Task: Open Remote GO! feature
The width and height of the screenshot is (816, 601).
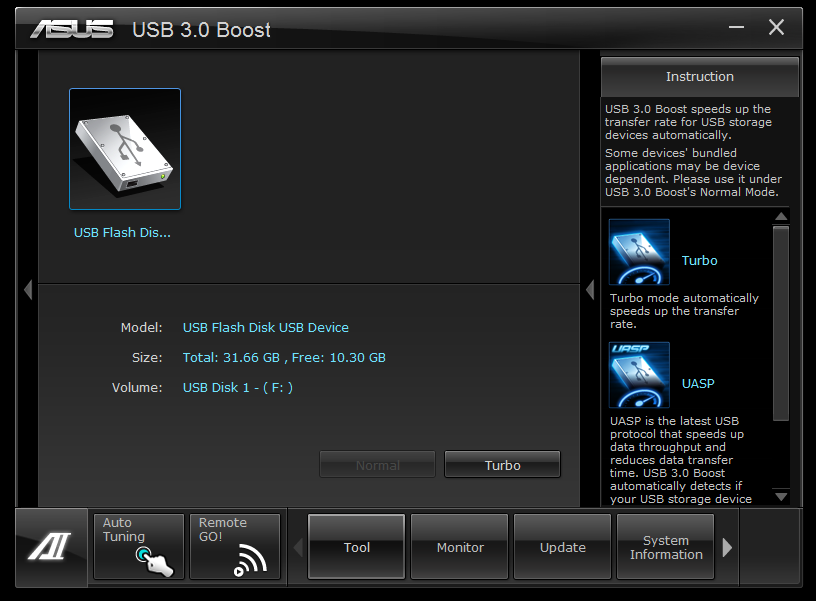Action: [235, 547]
